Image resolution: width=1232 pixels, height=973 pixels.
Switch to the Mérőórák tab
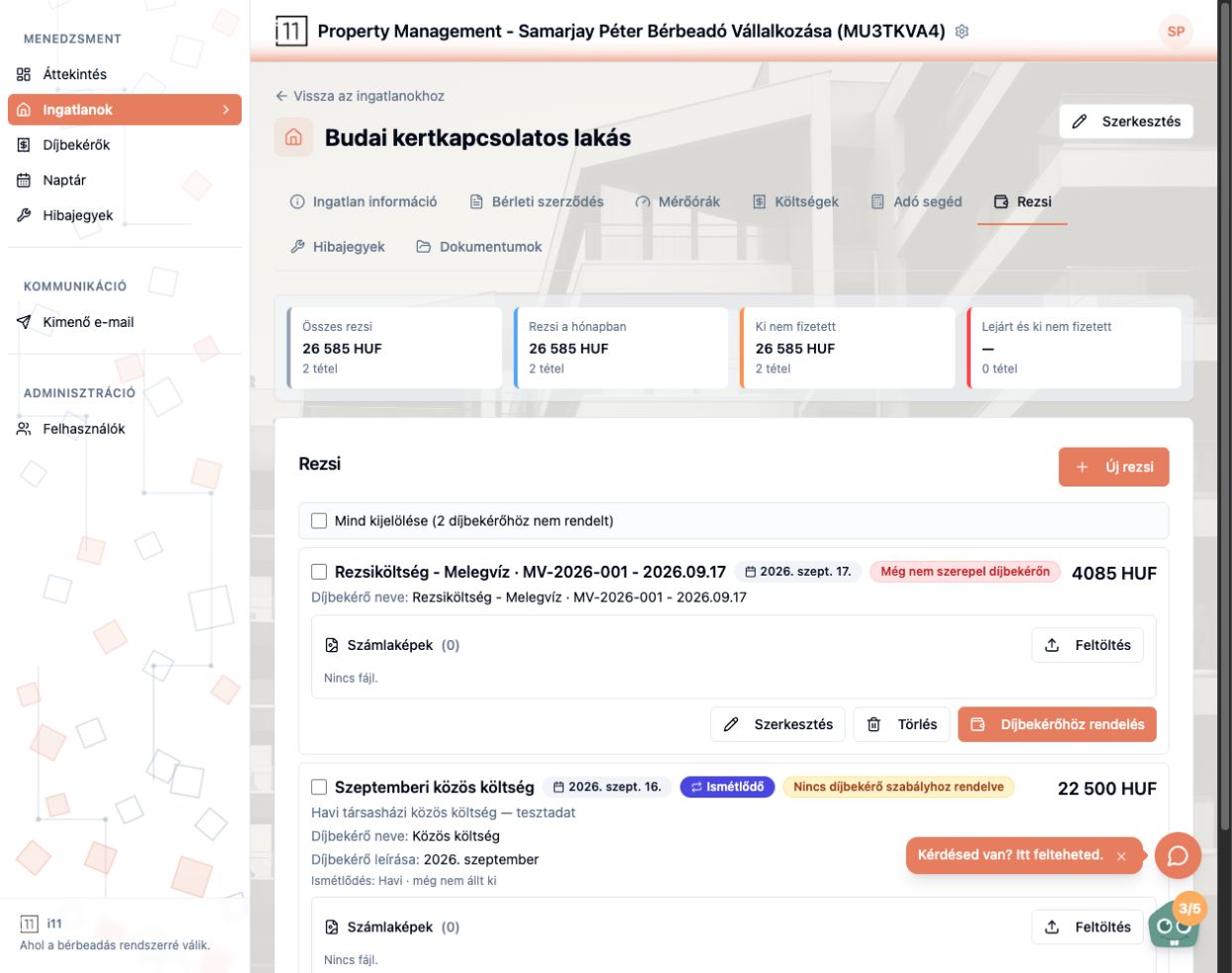(677, 202)
